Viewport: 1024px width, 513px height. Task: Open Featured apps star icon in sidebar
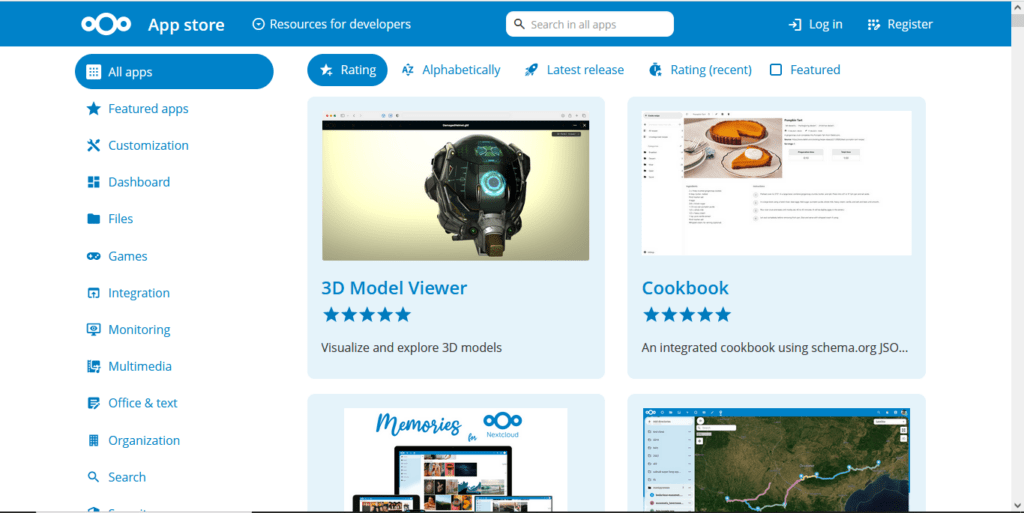pos(93,109)
